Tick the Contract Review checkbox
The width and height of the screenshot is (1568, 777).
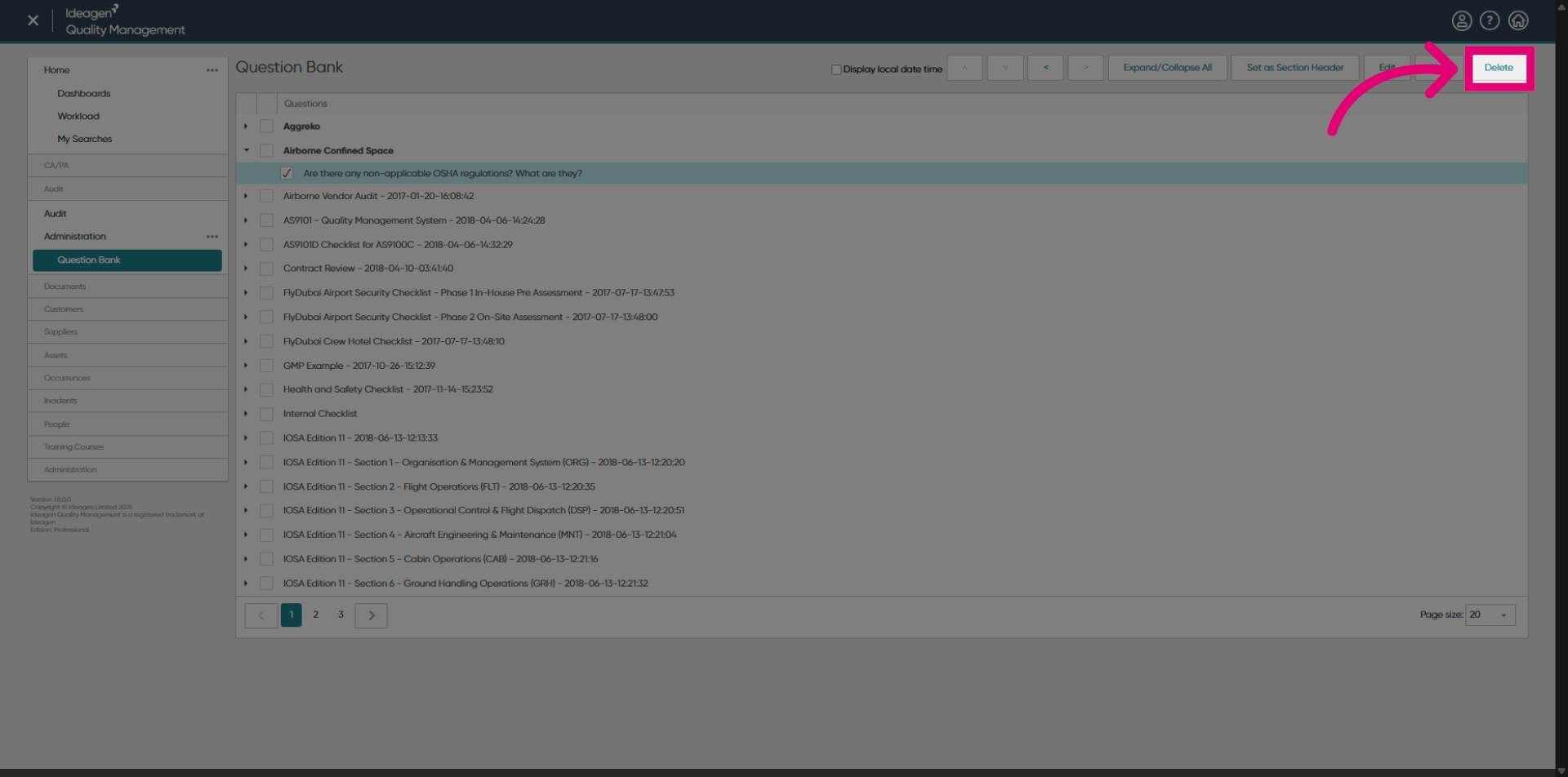[266, 269]
